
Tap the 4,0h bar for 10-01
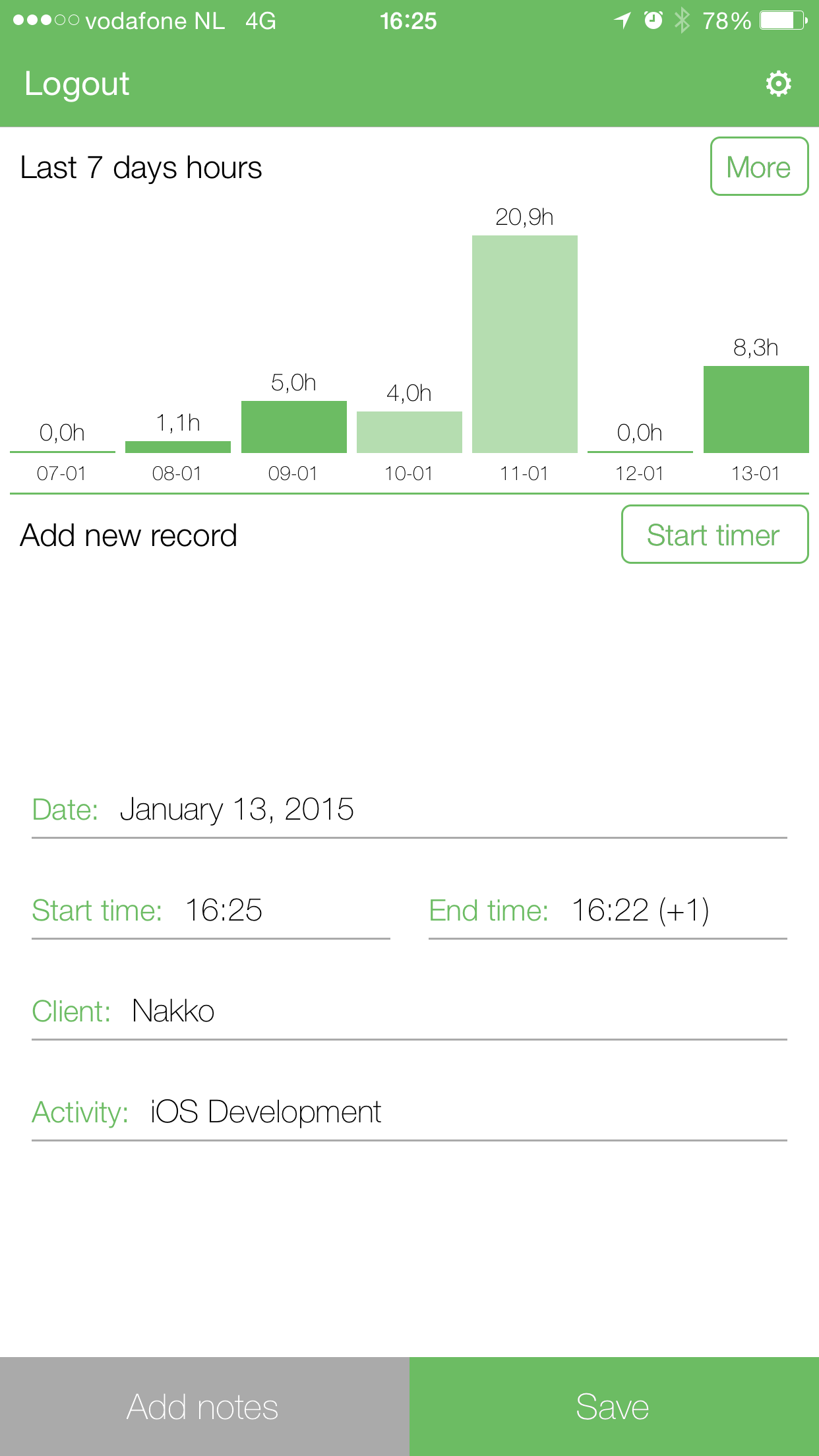point(409,432)
